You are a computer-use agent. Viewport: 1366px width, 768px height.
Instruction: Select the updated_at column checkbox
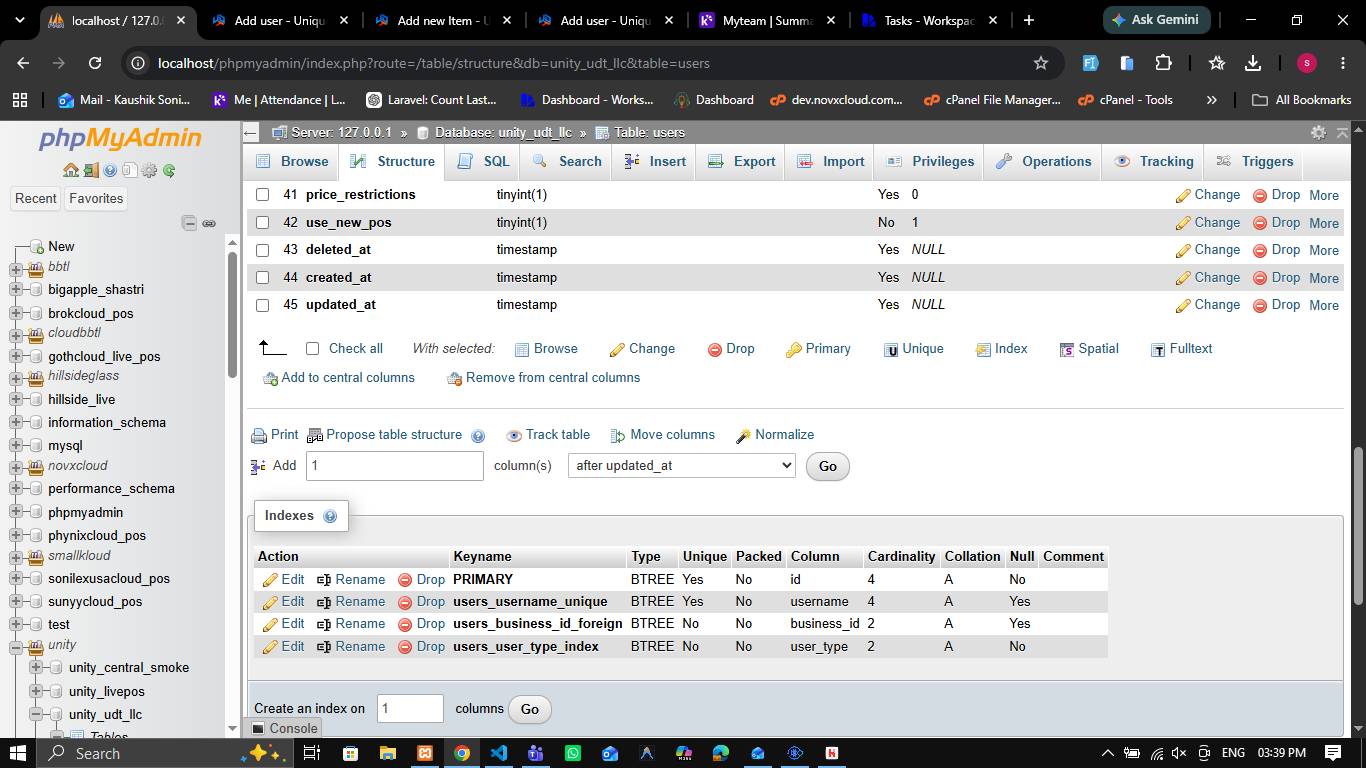(x=262, y=305)
